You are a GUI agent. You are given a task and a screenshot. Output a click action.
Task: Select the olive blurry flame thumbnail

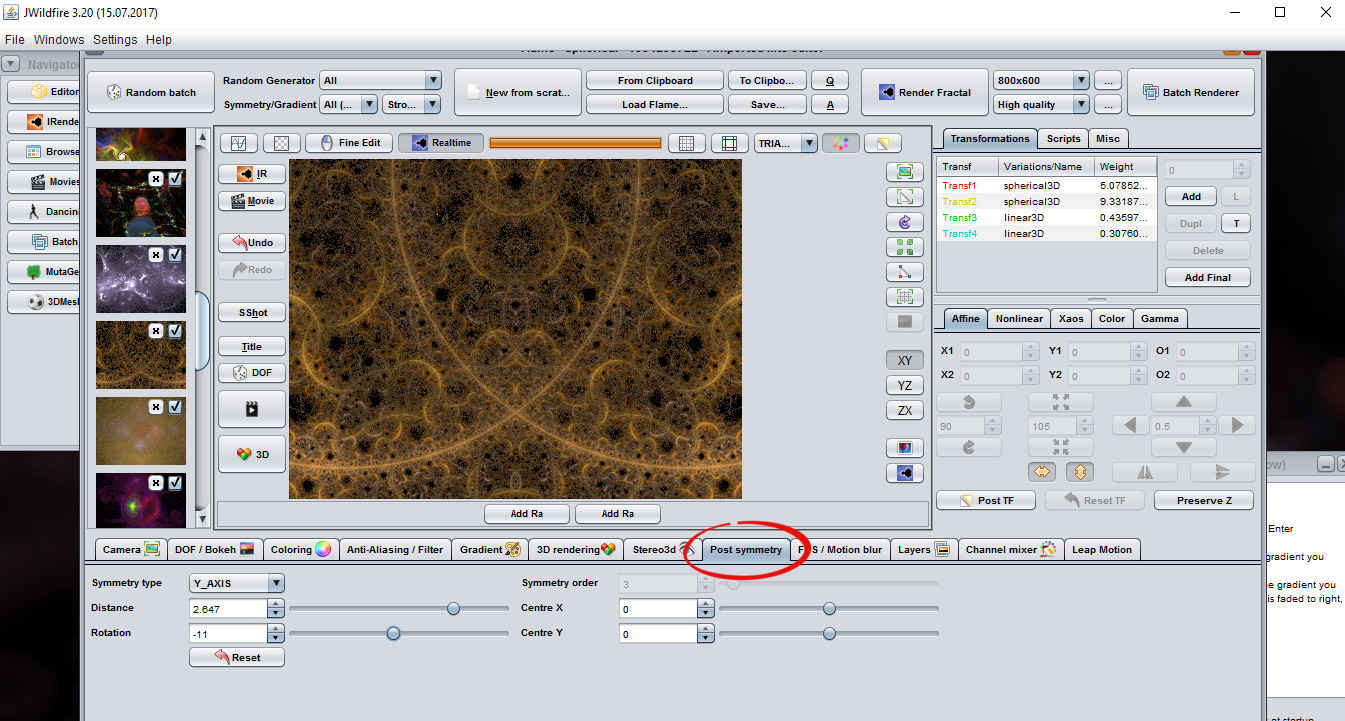coord(141,431)
